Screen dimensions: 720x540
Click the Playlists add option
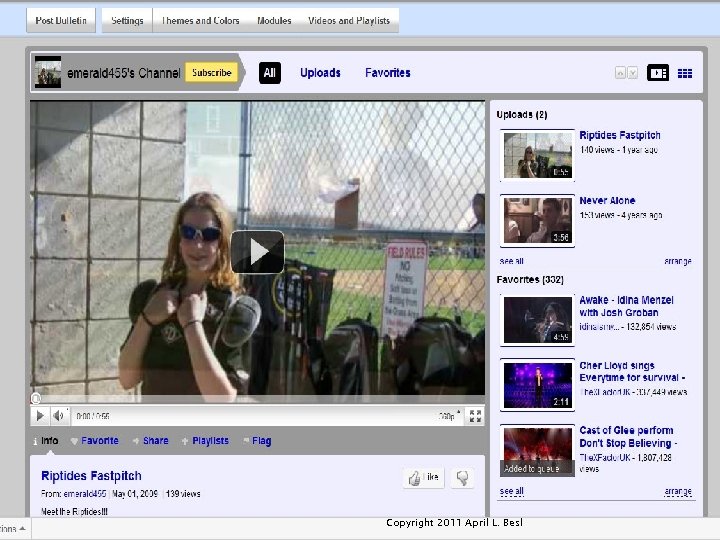click(205, 441)
